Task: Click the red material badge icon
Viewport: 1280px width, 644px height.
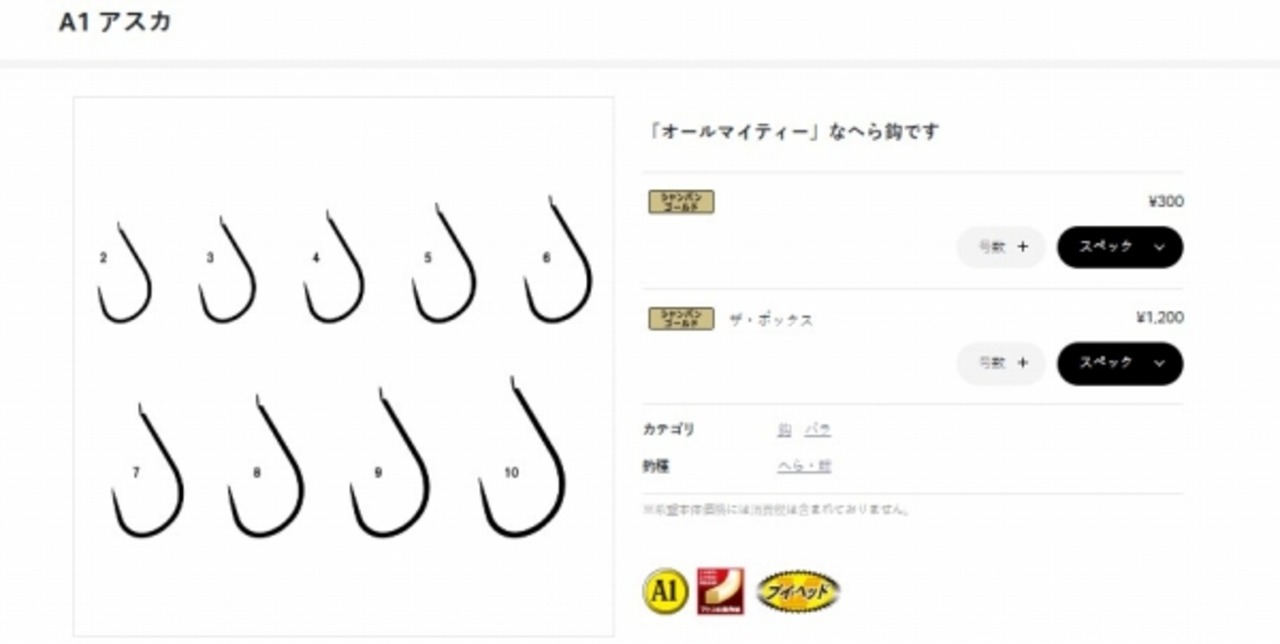Action: click(720, 591)
